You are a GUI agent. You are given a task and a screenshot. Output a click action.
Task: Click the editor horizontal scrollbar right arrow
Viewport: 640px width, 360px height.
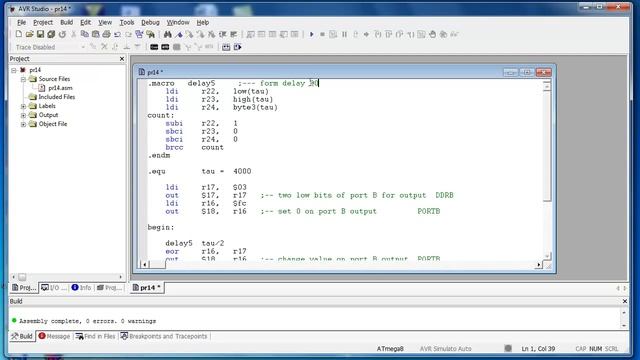pos(539,265)
